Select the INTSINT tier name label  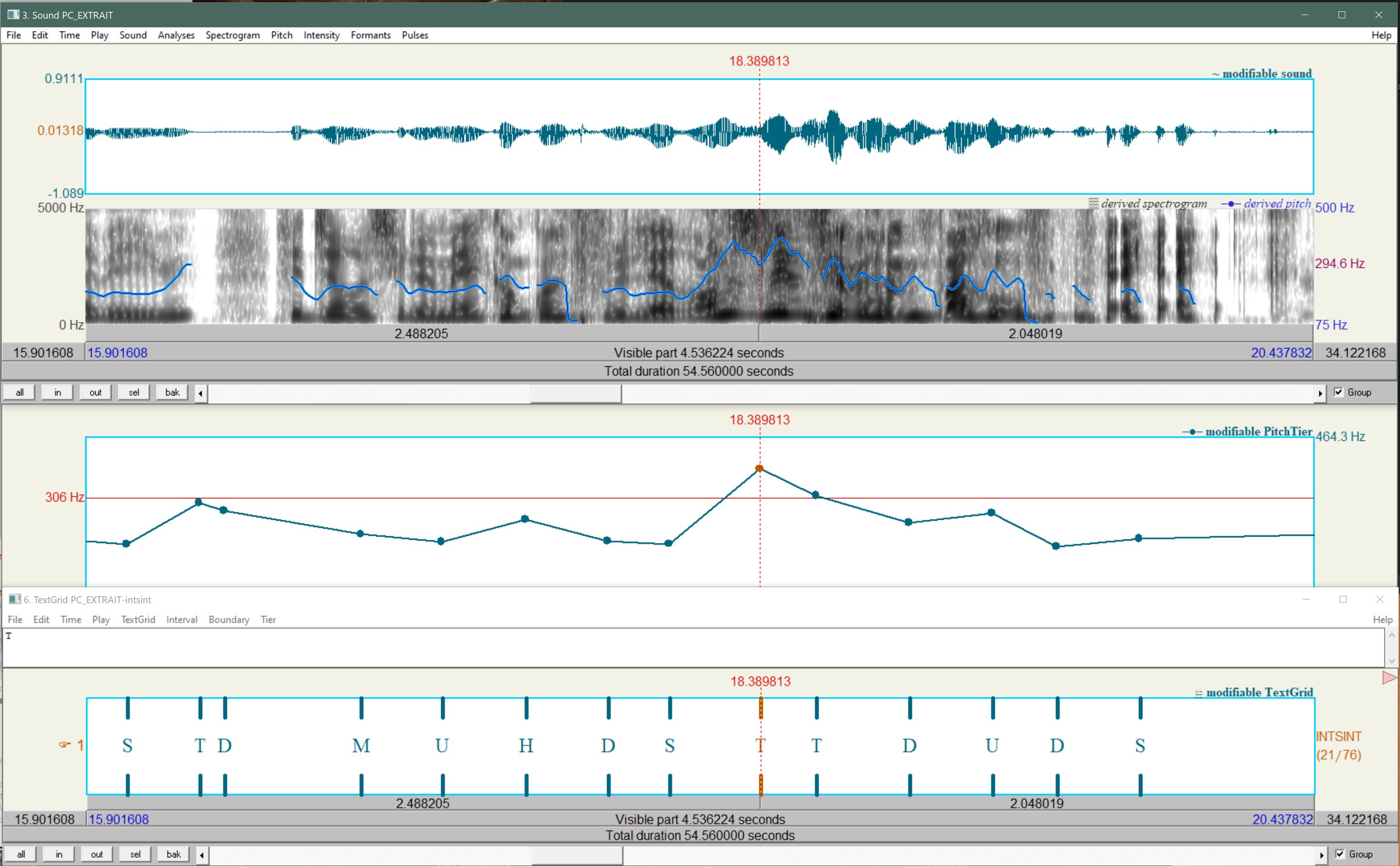point(1338,737)
